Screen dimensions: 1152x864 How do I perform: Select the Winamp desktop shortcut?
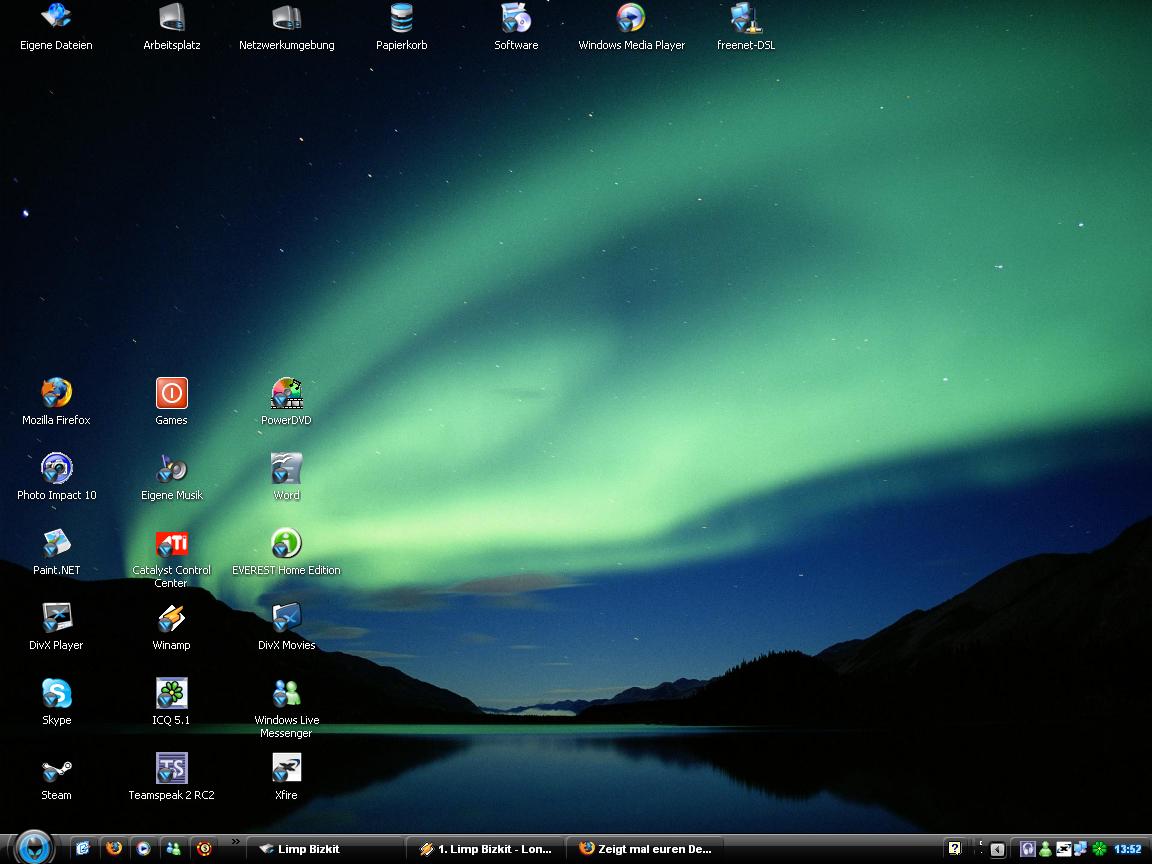[x=171, y=627]
